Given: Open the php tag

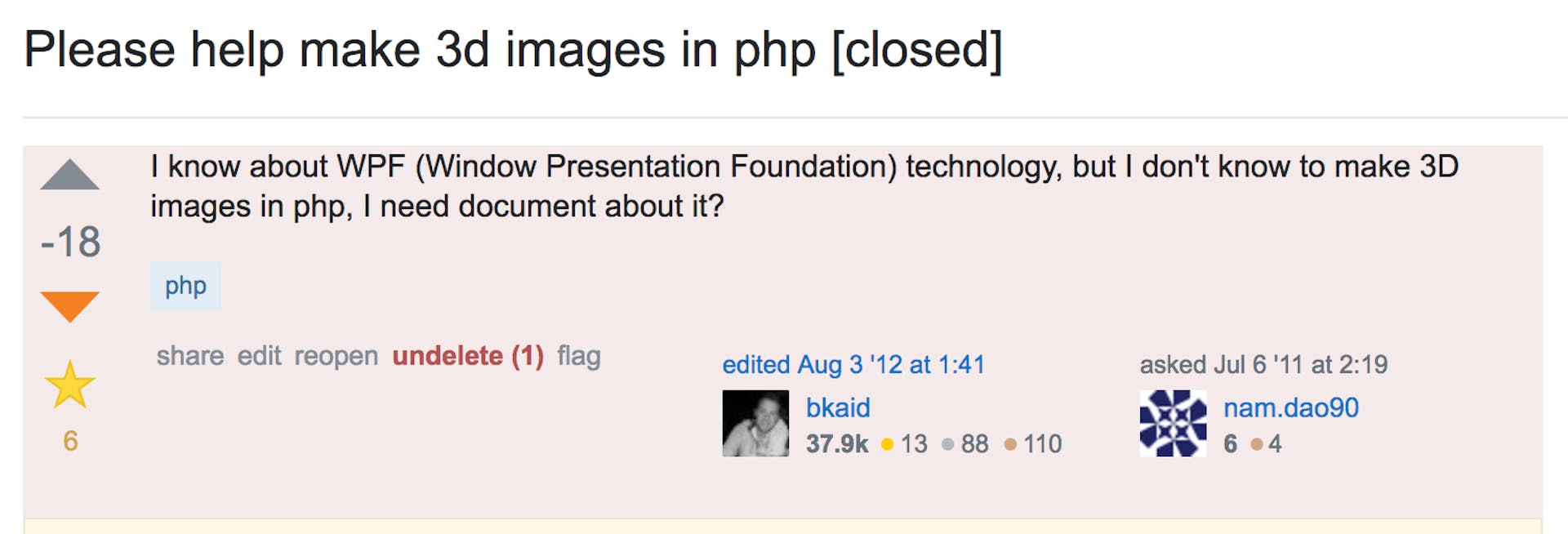Looking at the screenshot, I should coord(185,286).
